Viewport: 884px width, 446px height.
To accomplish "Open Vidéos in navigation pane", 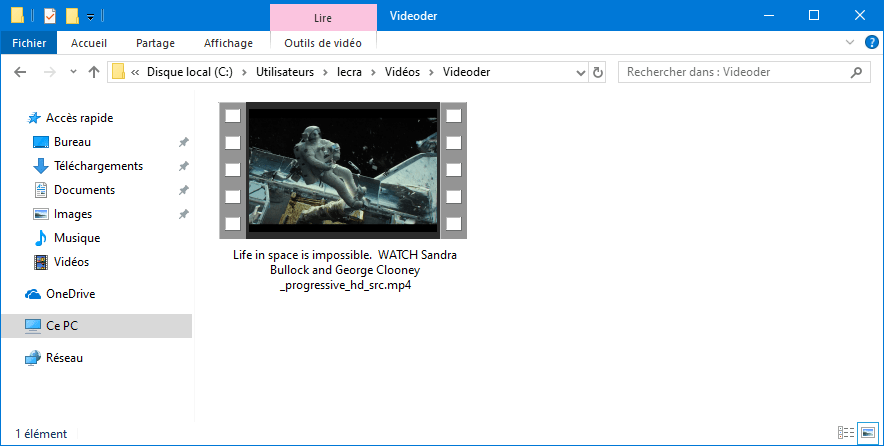I will coord(71,262).
